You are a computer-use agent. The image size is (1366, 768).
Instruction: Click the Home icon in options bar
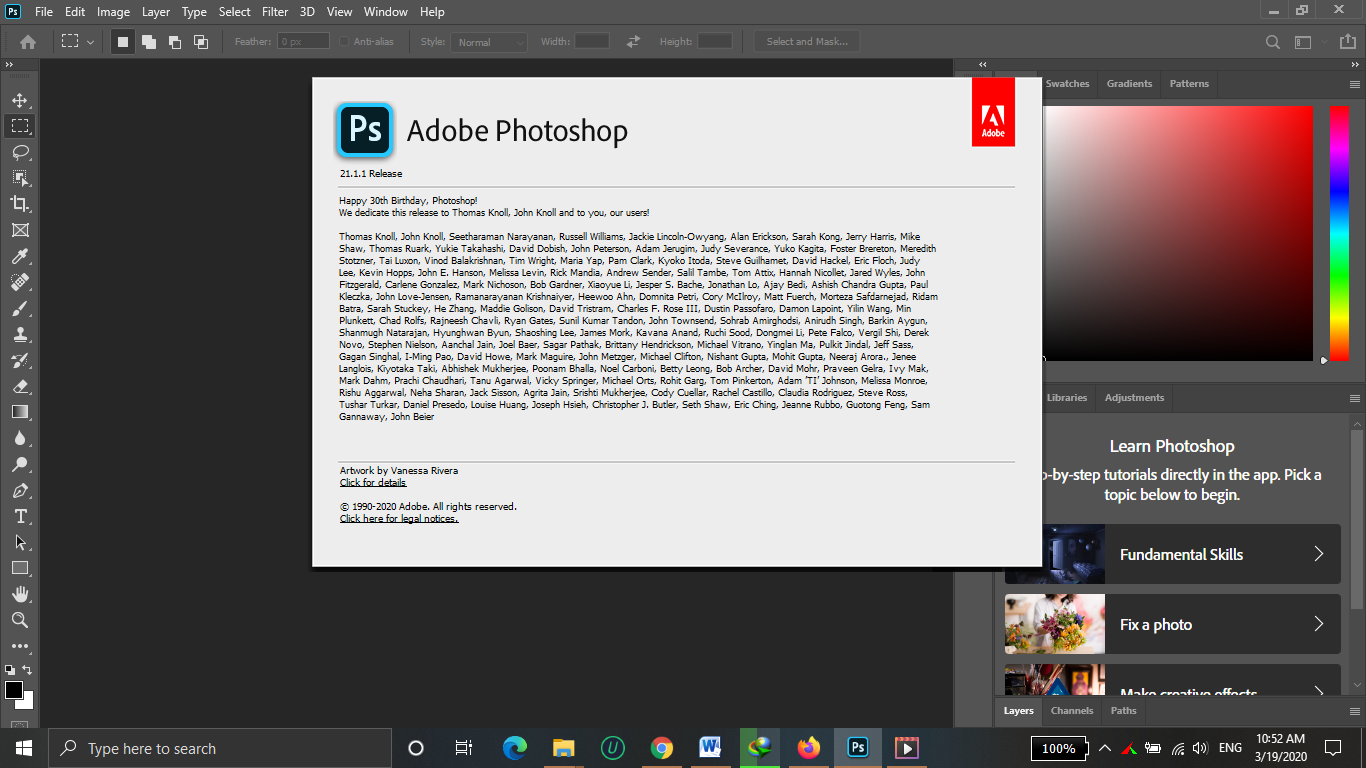tap(28, 42)
